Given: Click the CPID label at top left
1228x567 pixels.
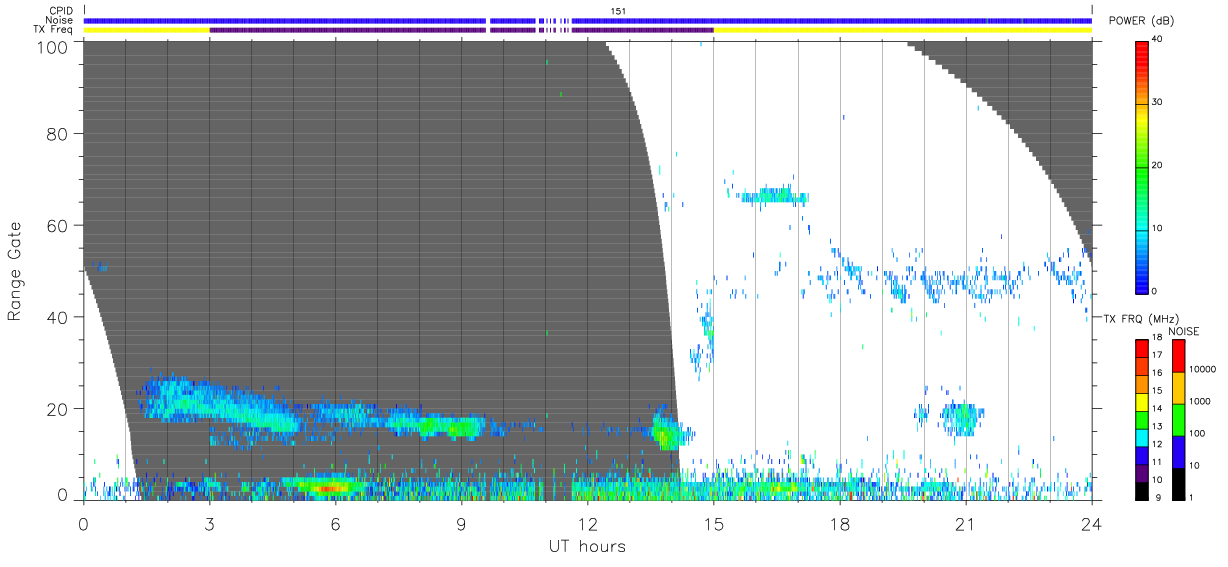Looking at the screenshot, I should click(61, 11).
